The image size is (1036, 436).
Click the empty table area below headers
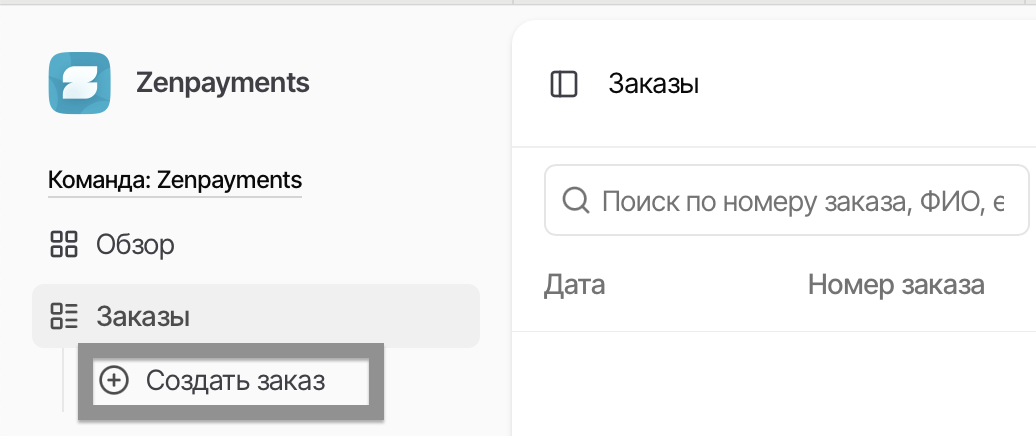coord(772,385)
